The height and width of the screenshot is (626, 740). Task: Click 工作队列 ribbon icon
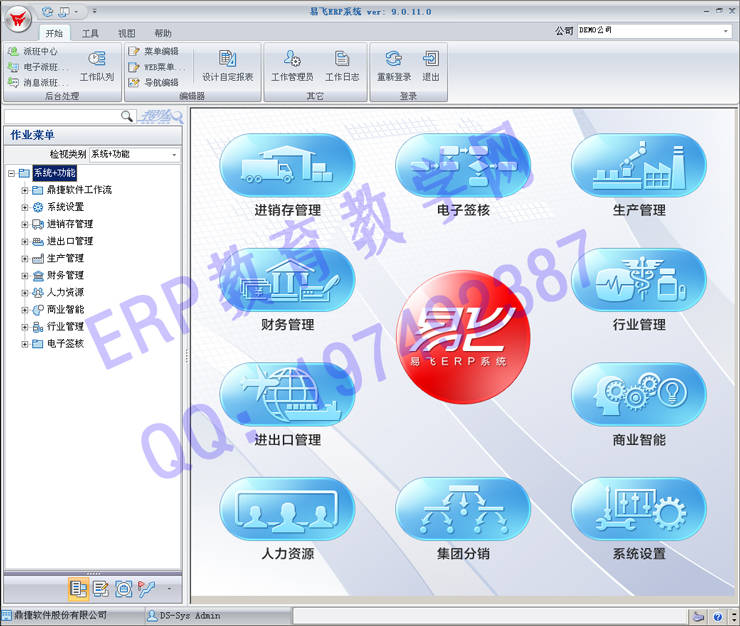(97, 66)
